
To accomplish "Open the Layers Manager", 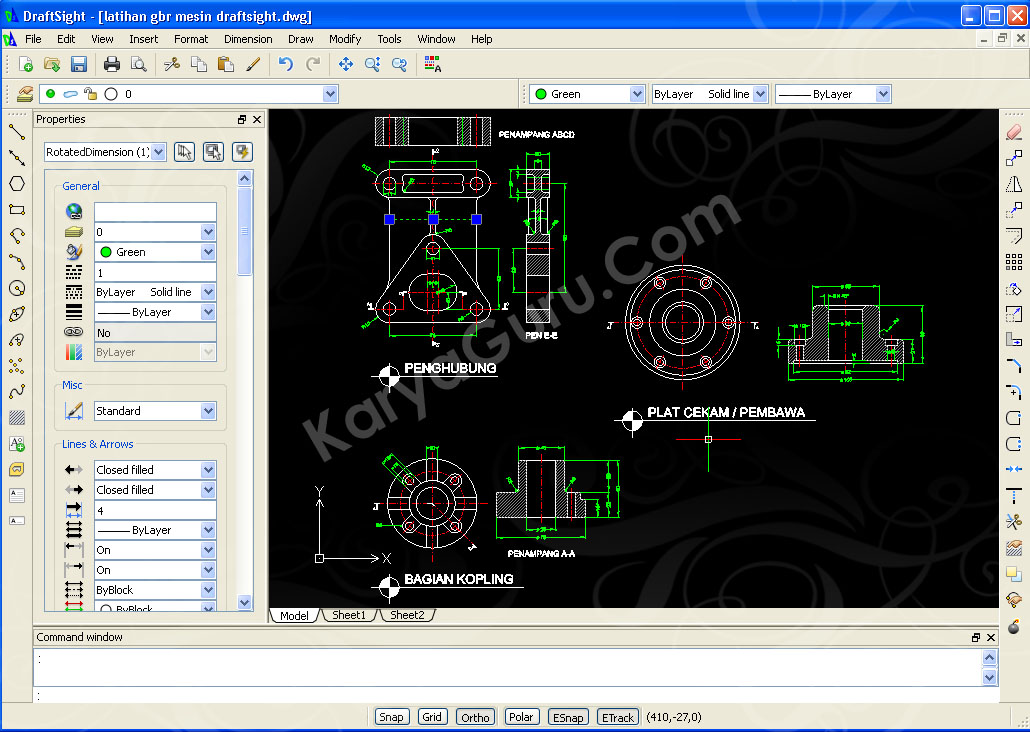I will pyautogui.click(x=23, y=93).
